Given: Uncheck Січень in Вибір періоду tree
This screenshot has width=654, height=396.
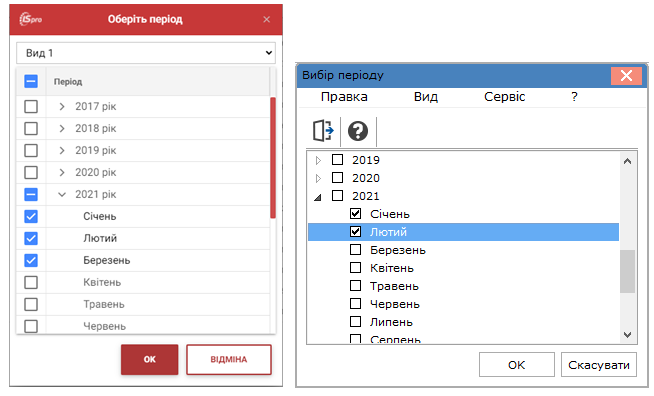Looking at the screenshot, I should point(355,214).
